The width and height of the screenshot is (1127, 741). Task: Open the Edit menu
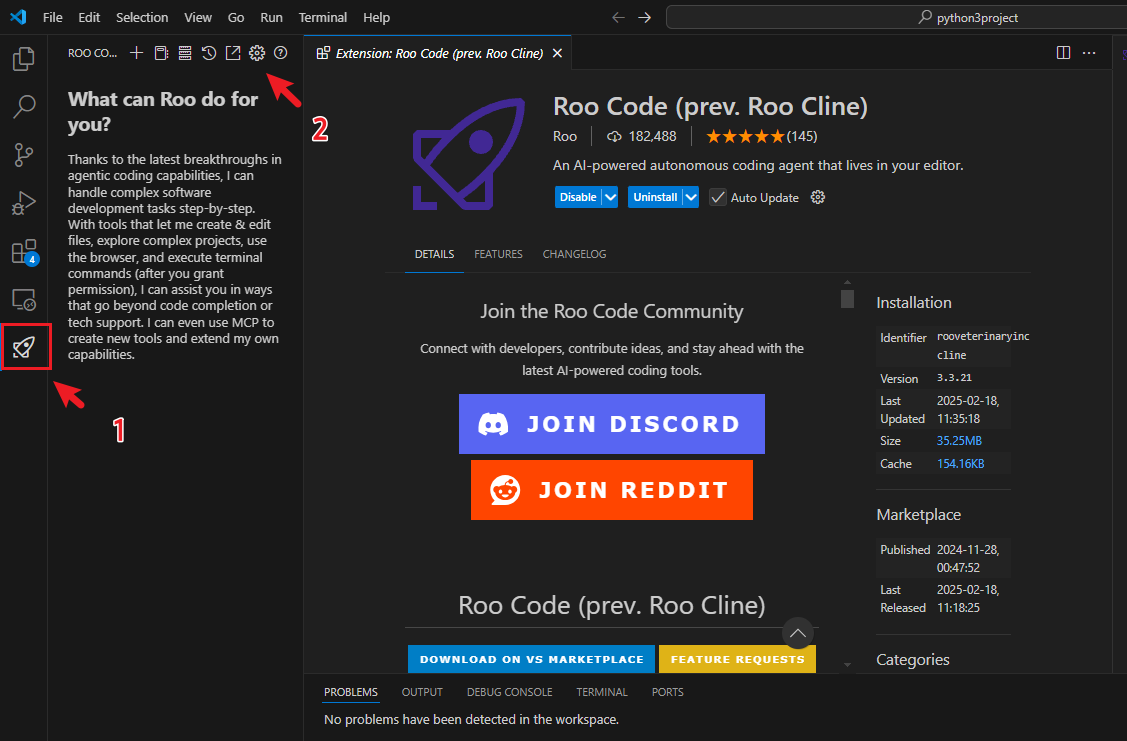coord(89,17)
